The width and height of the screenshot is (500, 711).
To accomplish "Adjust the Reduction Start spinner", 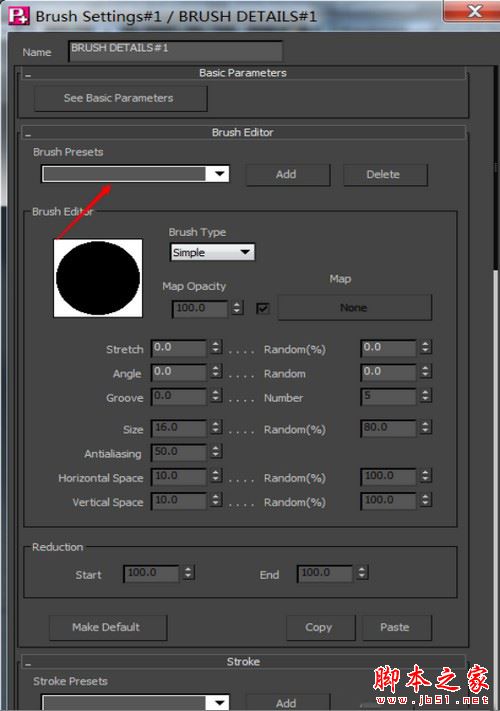I will [189, 573].
